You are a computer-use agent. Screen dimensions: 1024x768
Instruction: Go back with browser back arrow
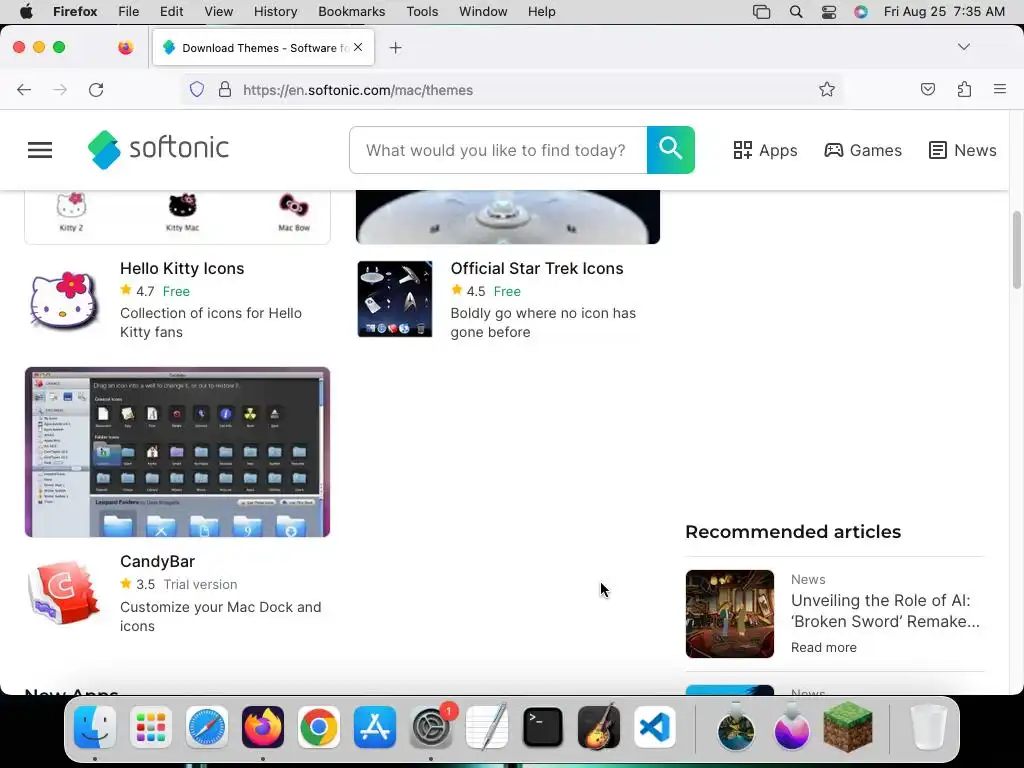point(24,89)
